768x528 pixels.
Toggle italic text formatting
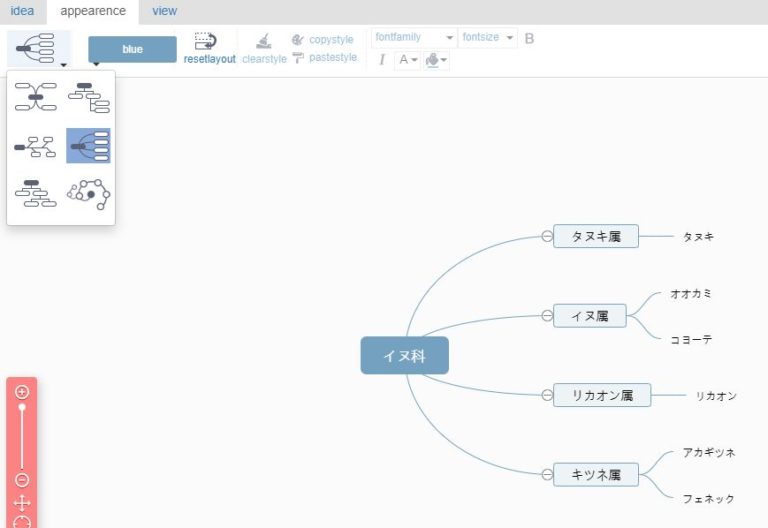[382, 60]
